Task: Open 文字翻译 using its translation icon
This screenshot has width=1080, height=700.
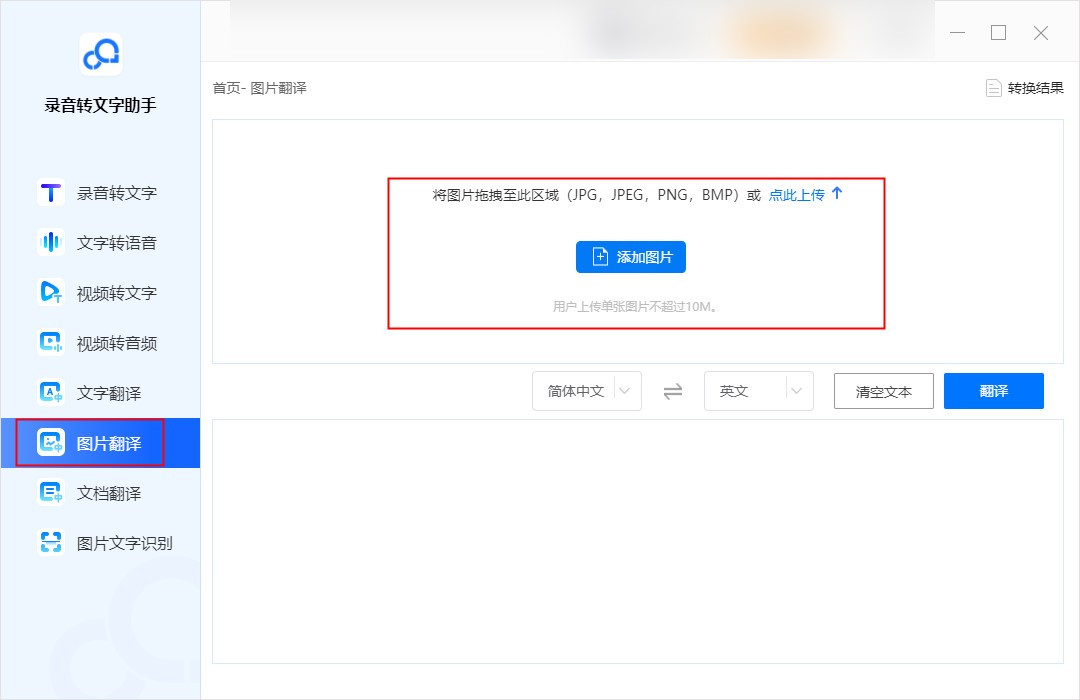Action: coord(50,392)
